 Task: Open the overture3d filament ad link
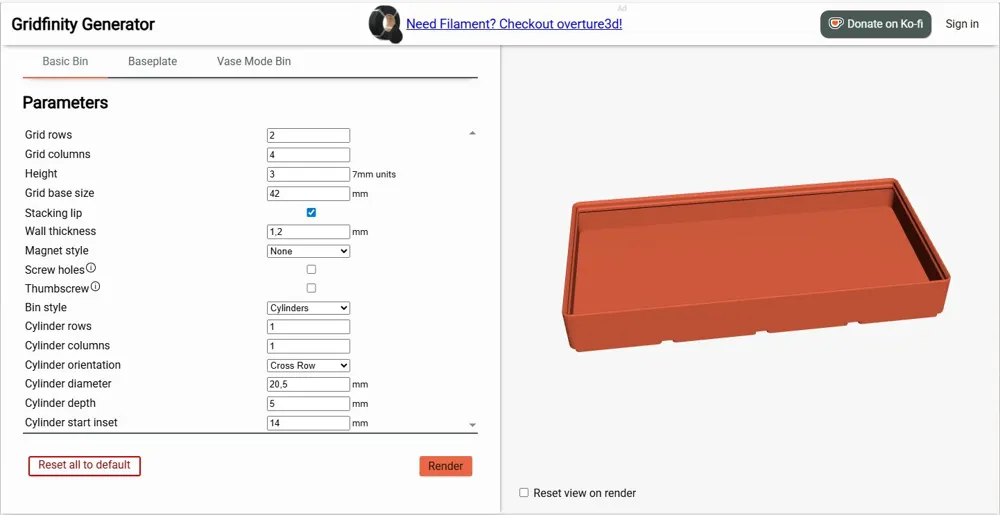[x=514, y=24]
